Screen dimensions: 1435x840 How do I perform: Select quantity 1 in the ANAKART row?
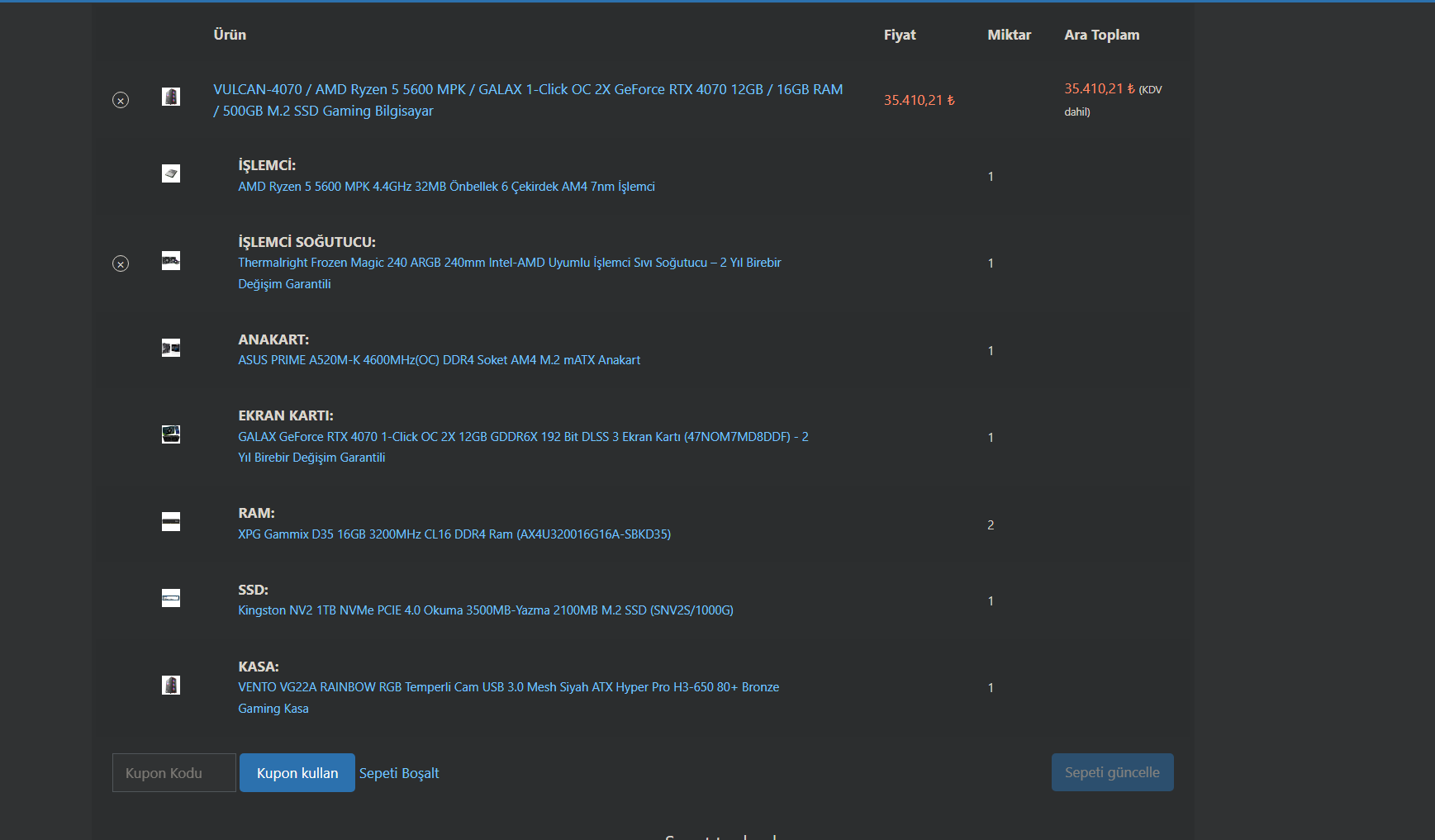pos(991,351)
